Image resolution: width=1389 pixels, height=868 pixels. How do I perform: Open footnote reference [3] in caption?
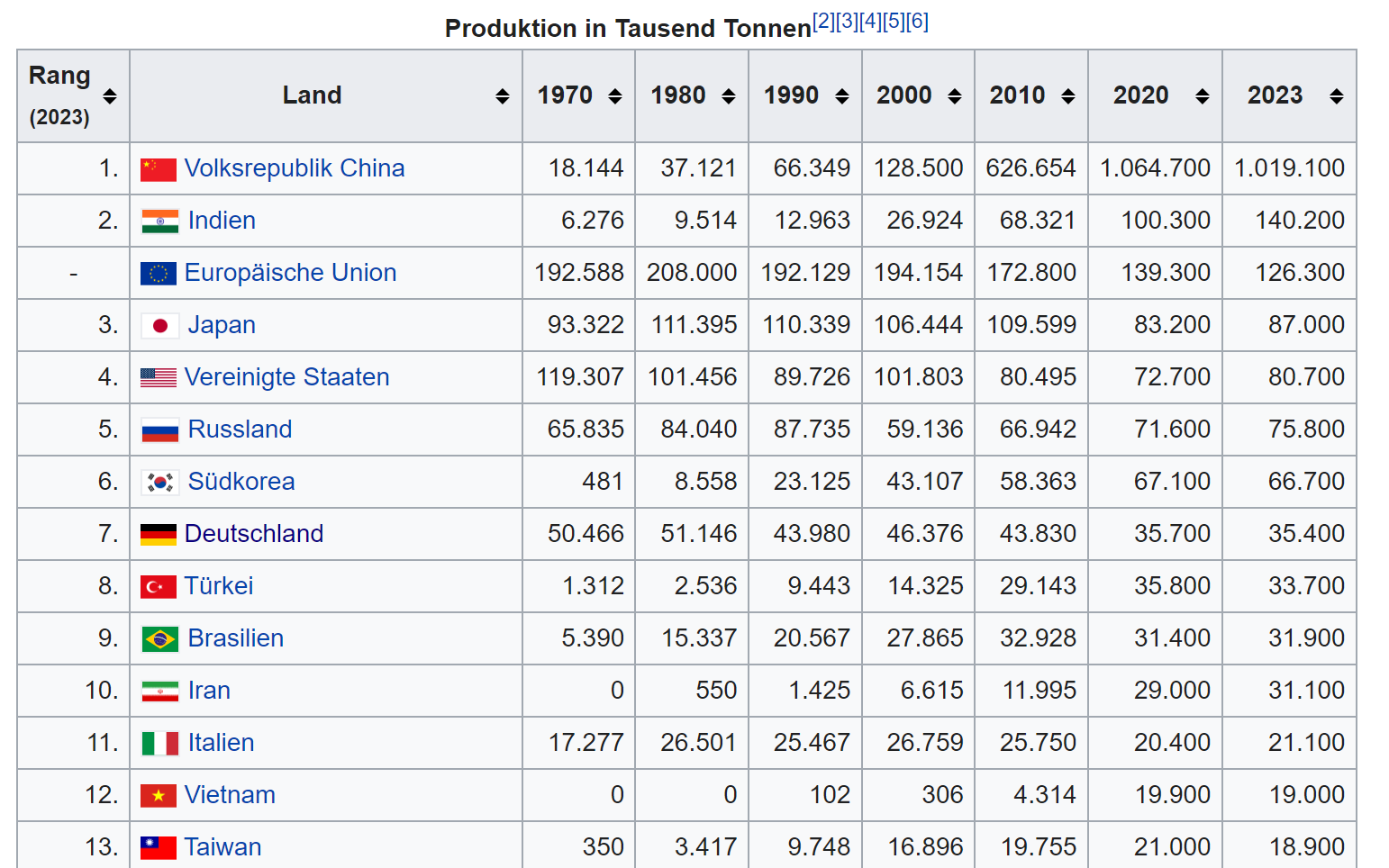pyautogui.click(x=848, y=22)
